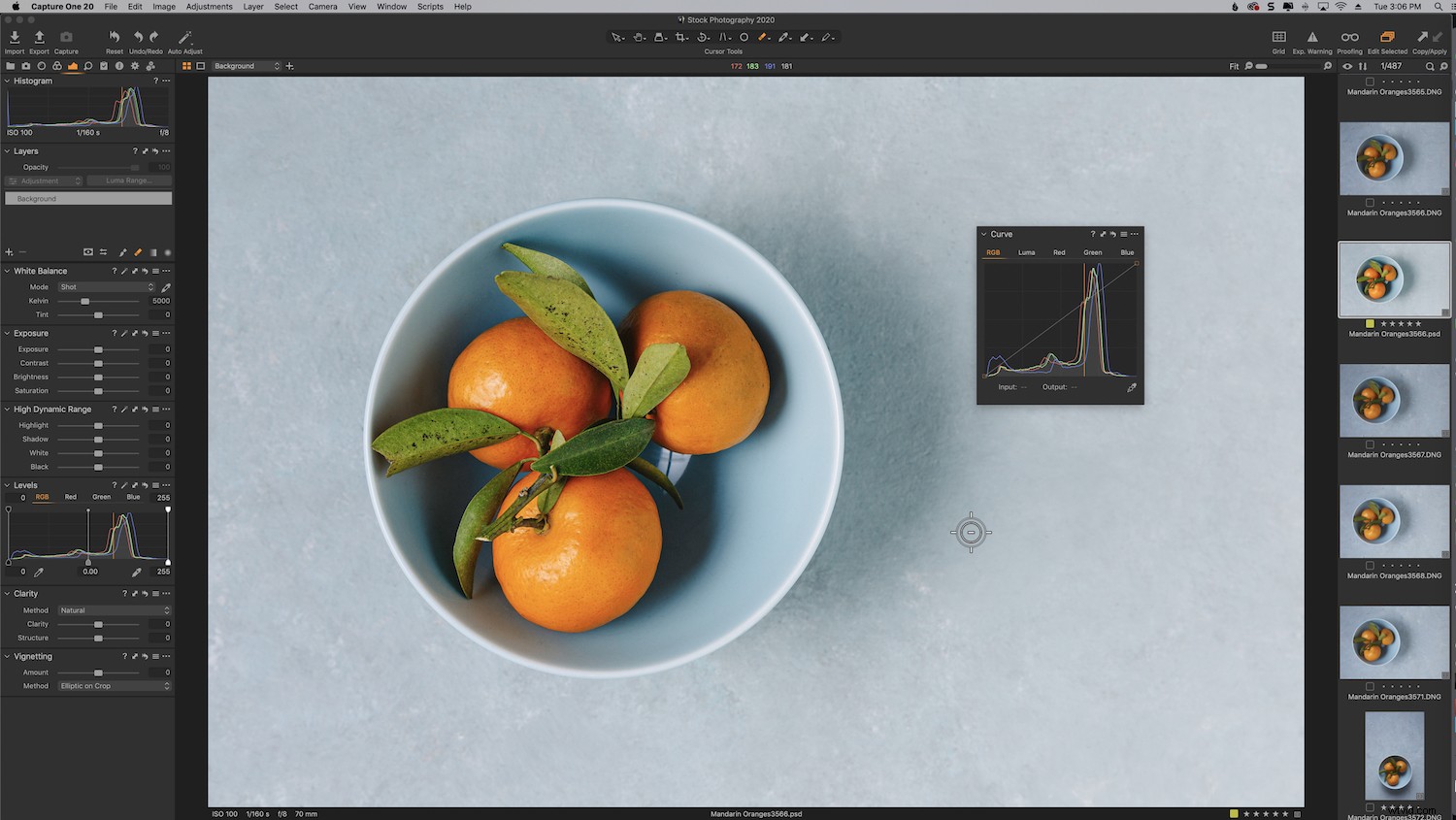The height and width of the screenshot is (820, 1456).
Task: Select the Crop tool in the cursor toolbar
Action: pyautogui.click(x=680, y=37)
